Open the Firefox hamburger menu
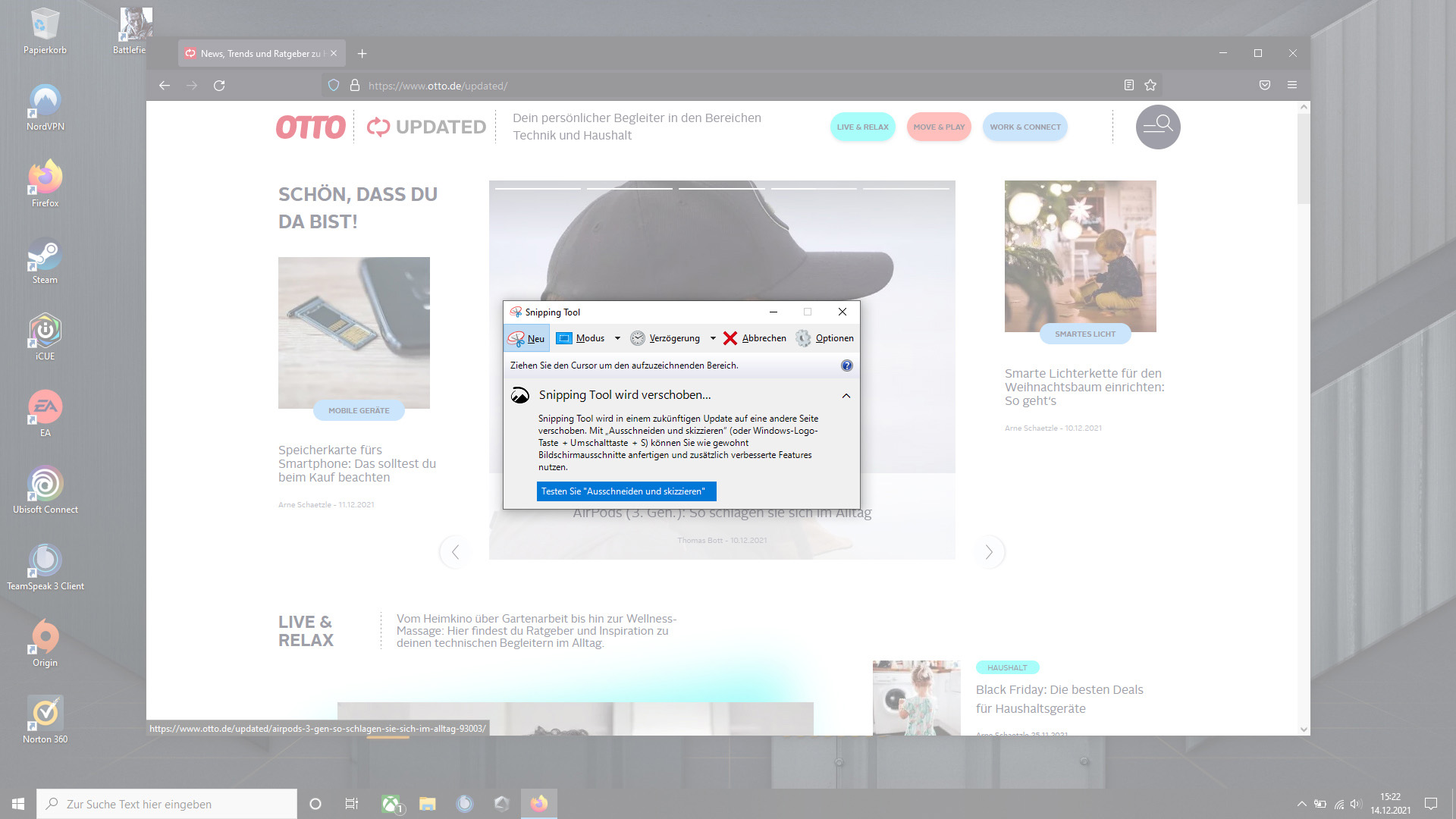This screenshot has width=1456, height=819. (x=1293, y=85)
